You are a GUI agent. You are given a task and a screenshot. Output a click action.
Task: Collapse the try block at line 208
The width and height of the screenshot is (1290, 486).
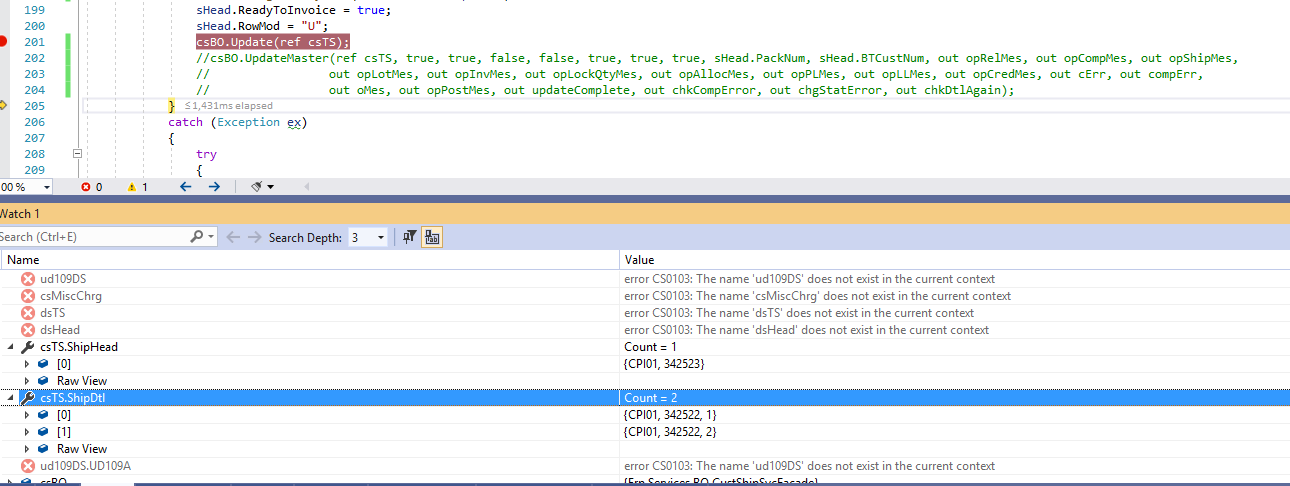pyautogui.click(x=77, y=154)
